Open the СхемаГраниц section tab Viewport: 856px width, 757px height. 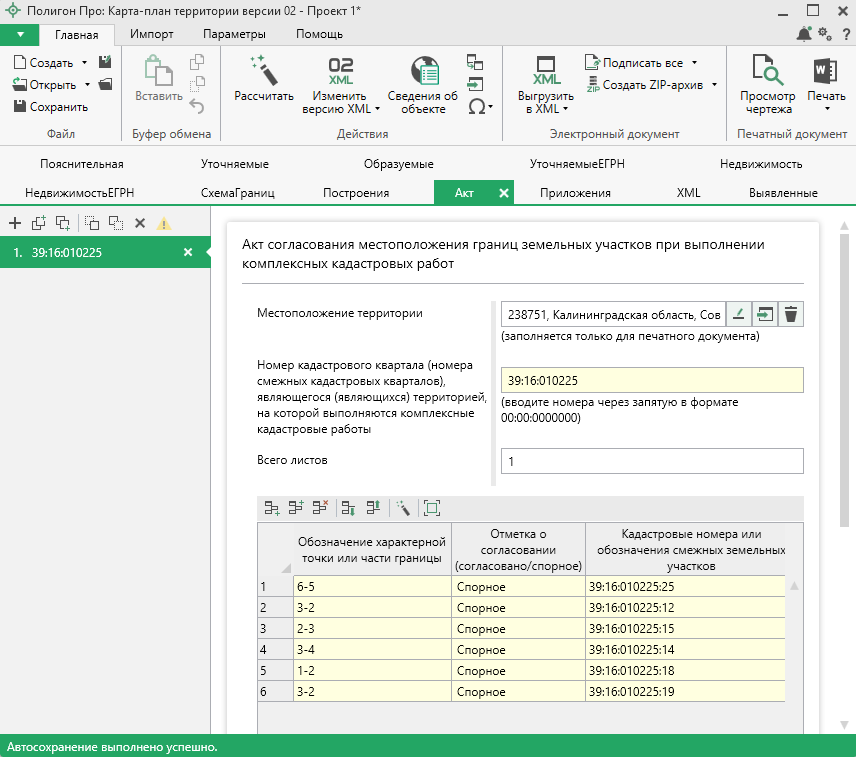point(237,193)
